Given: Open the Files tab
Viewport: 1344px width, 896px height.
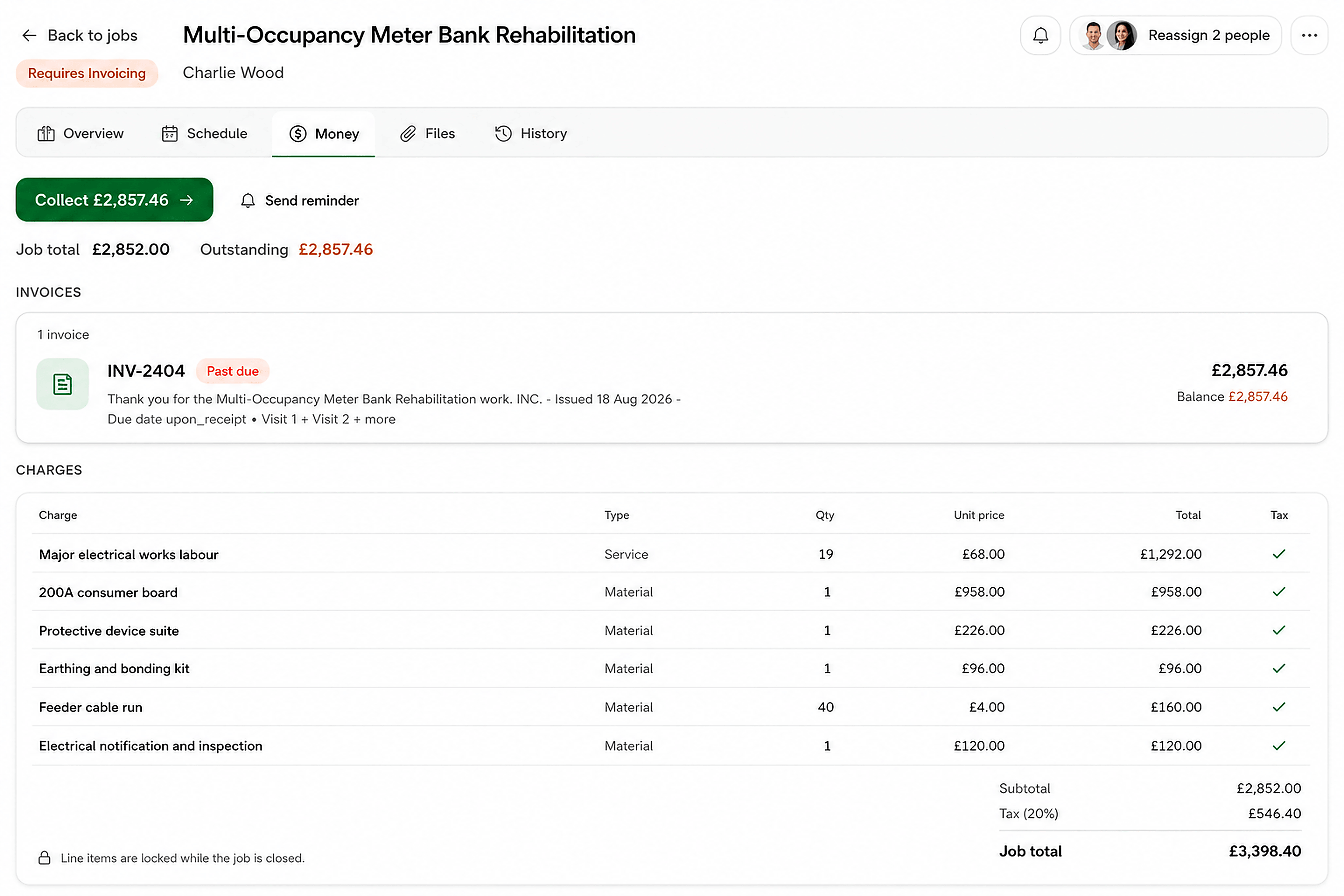Looking at the screenshot, I should point(427,134).
